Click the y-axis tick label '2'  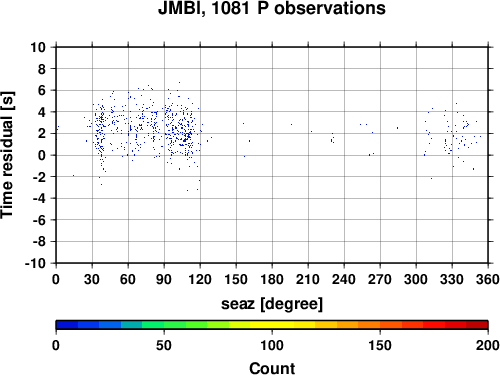pos(41,134)
